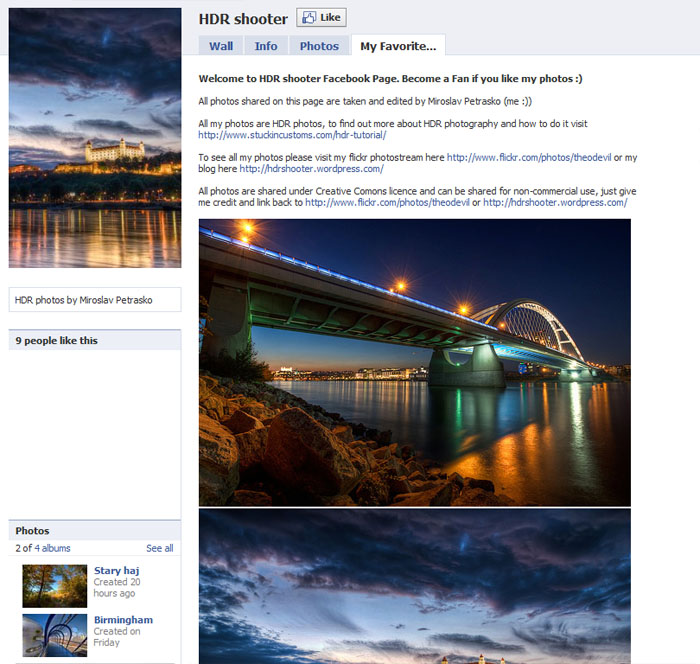Click 'Created on Friday' text
Viewport: 700px width, 664px height.
point(117,637)
